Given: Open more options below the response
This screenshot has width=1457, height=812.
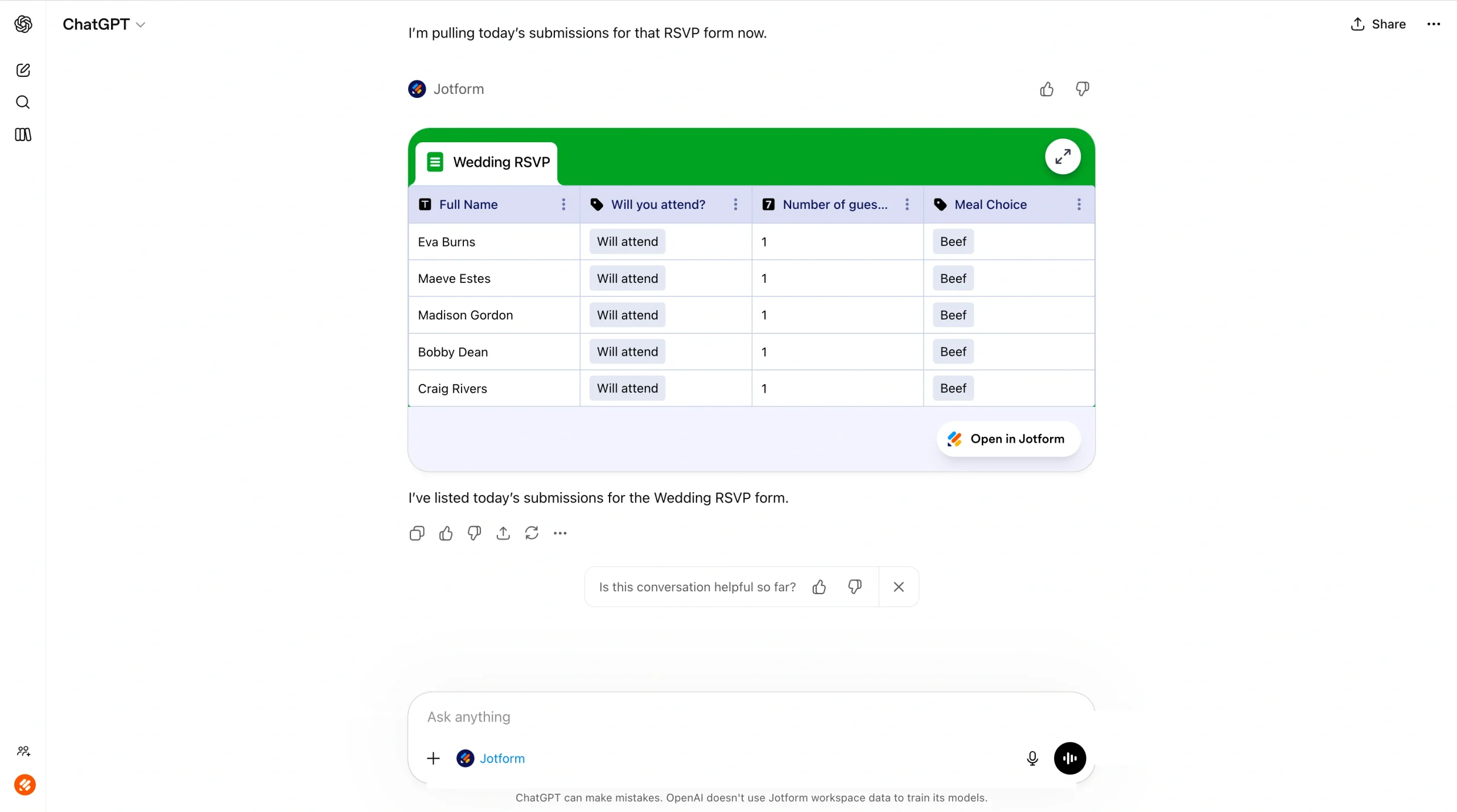Looking at the screenshot, I should (x=560, y=533).
